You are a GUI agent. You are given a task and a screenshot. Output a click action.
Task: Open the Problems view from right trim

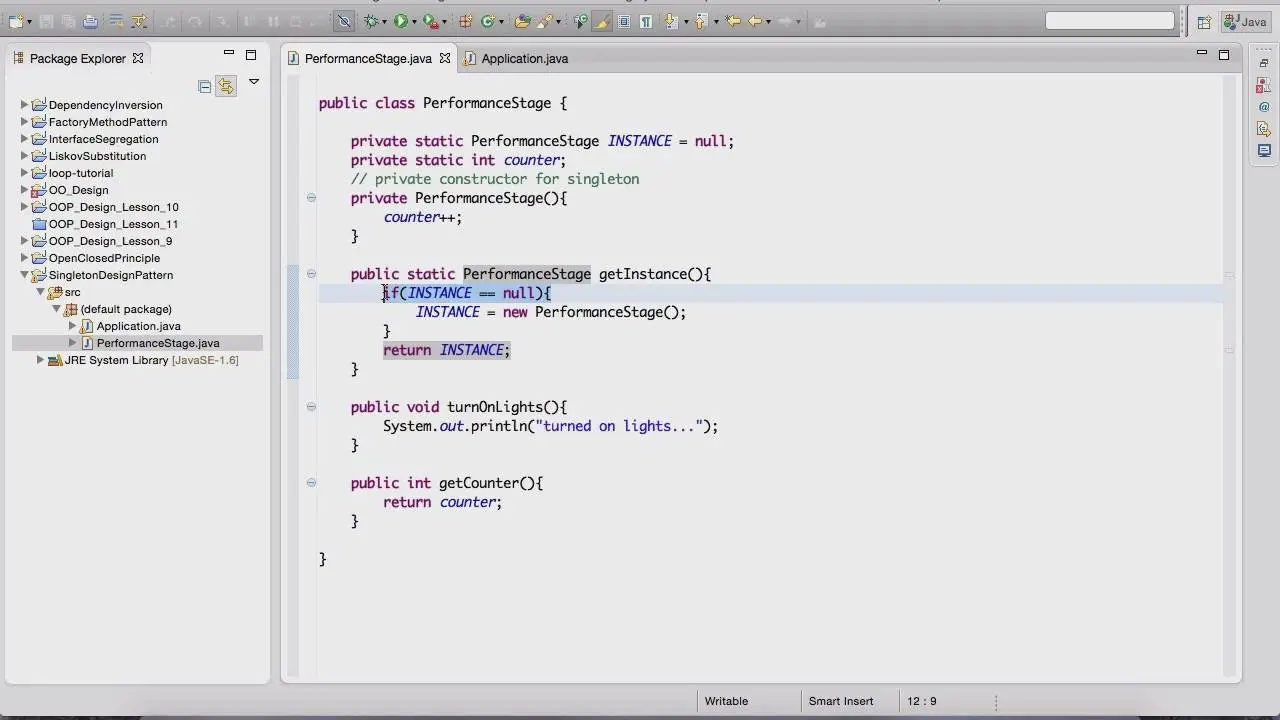point(1264,85)
